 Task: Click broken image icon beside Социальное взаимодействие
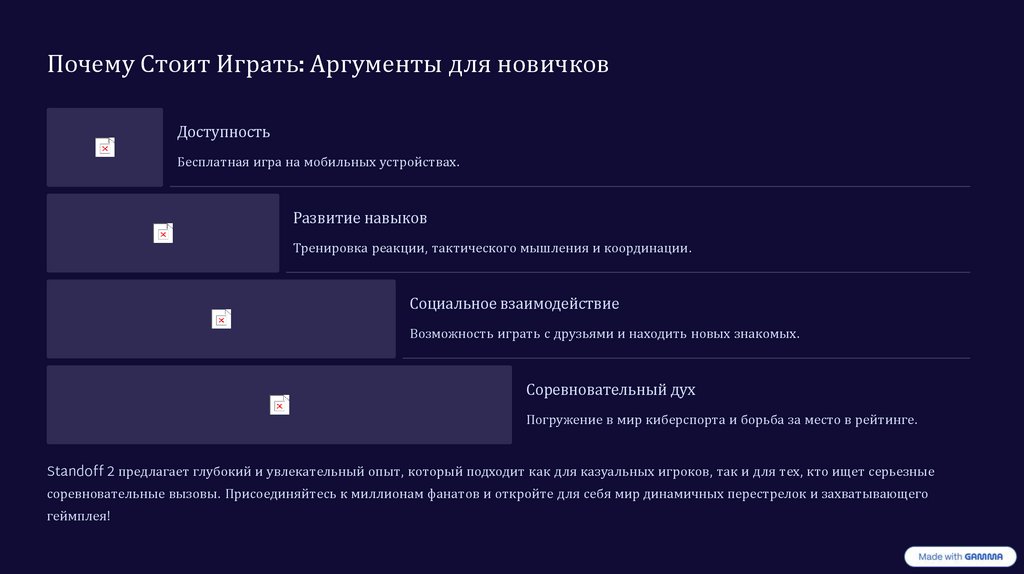pyautogui.click(x=221, y=319)
